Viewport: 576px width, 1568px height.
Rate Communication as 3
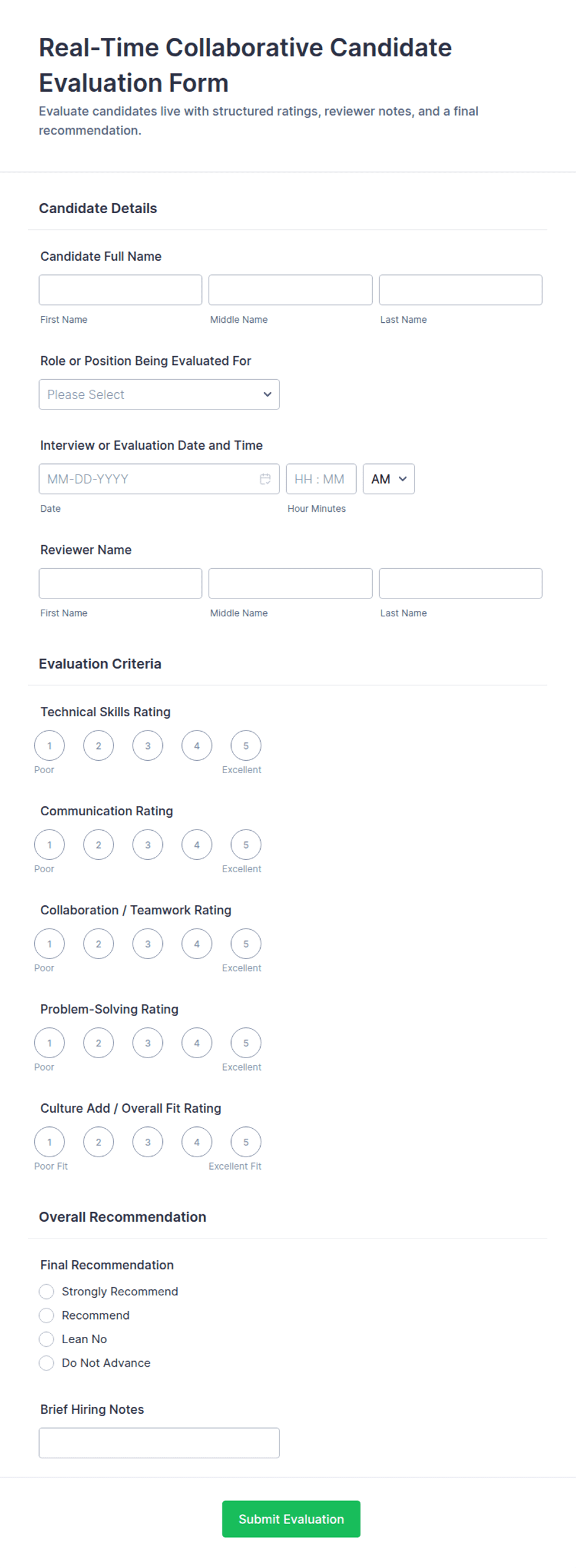(x=147, y=844)
